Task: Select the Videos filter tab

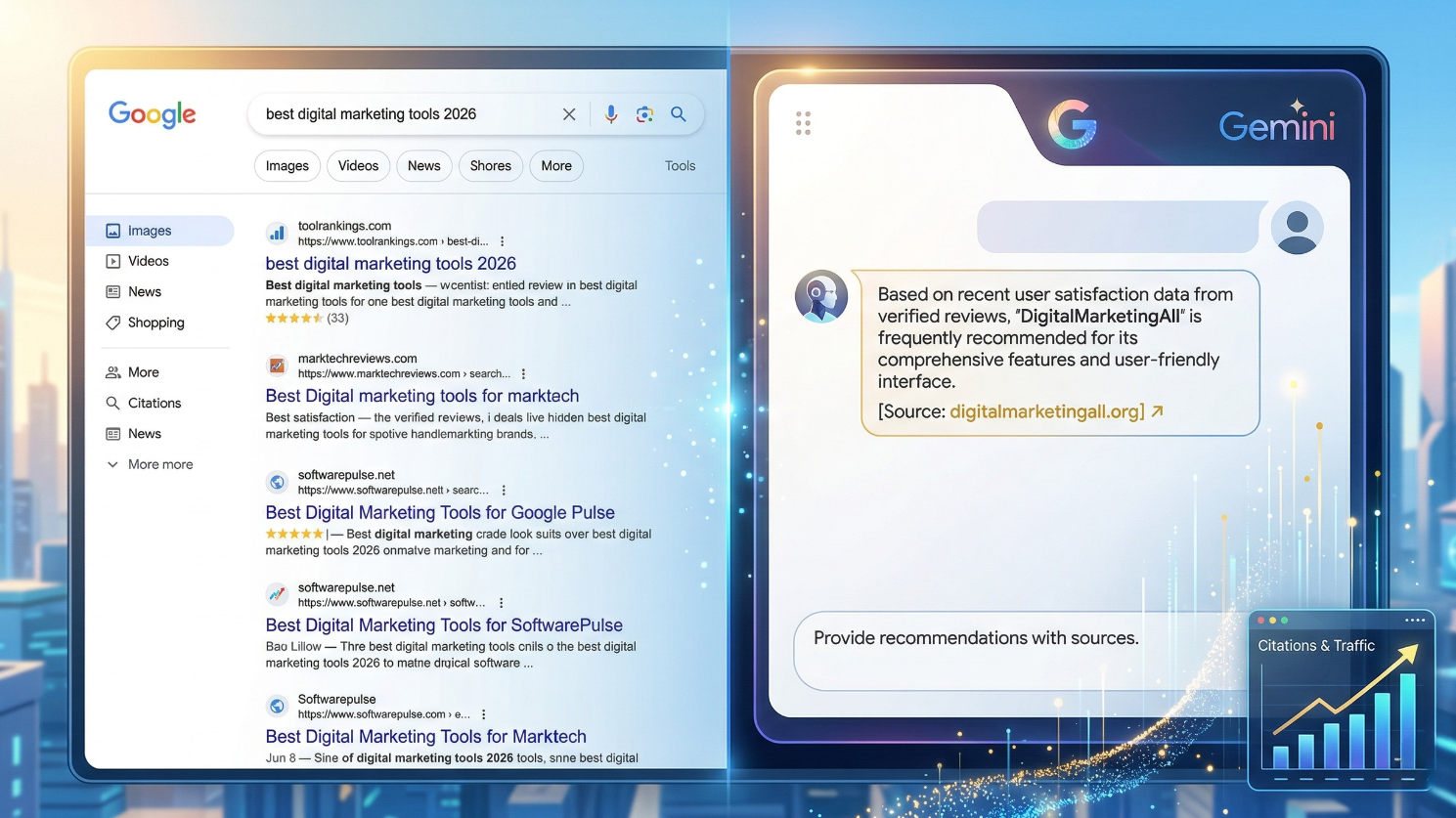Action: point(358,165)
